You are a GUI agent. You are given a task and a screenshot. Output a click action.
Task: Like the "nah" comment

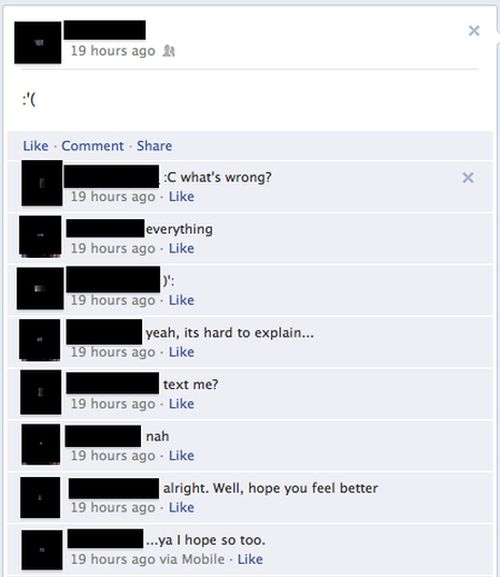181,456
